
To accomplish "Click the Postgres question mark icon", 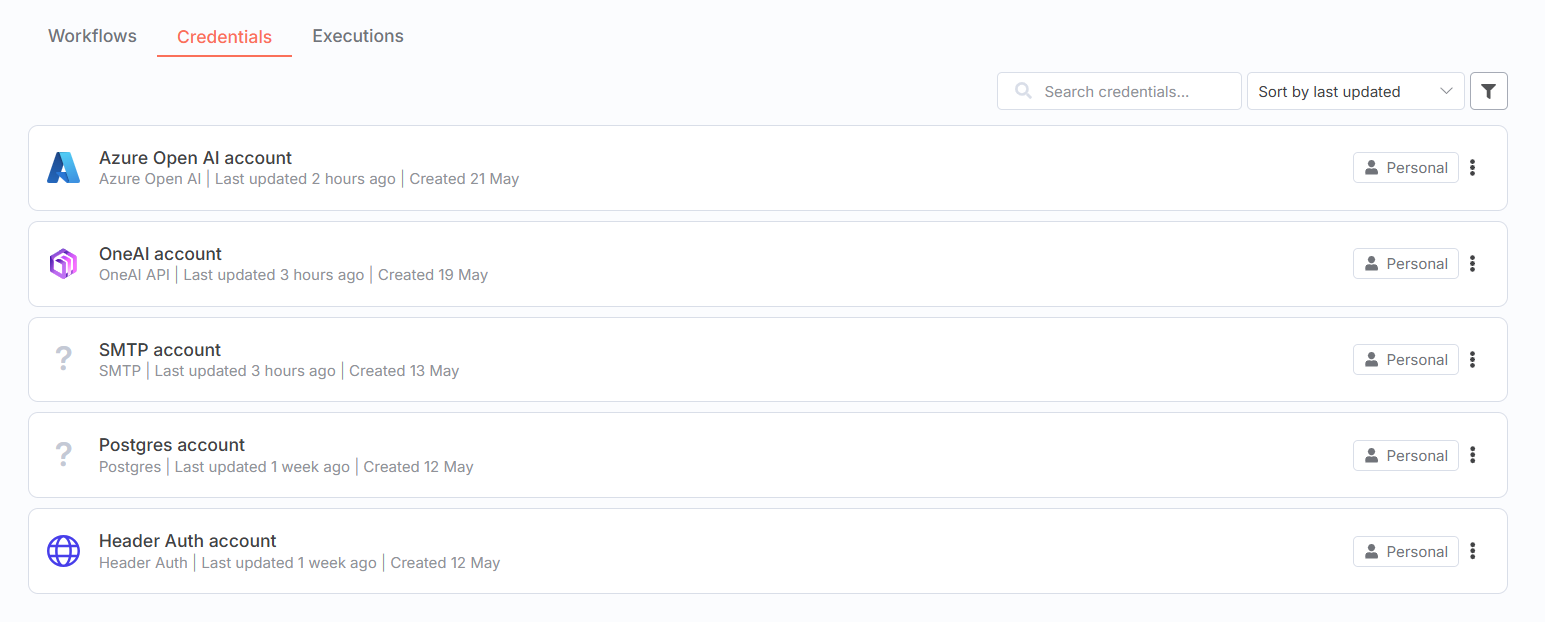I will click(x=63, y=455).
